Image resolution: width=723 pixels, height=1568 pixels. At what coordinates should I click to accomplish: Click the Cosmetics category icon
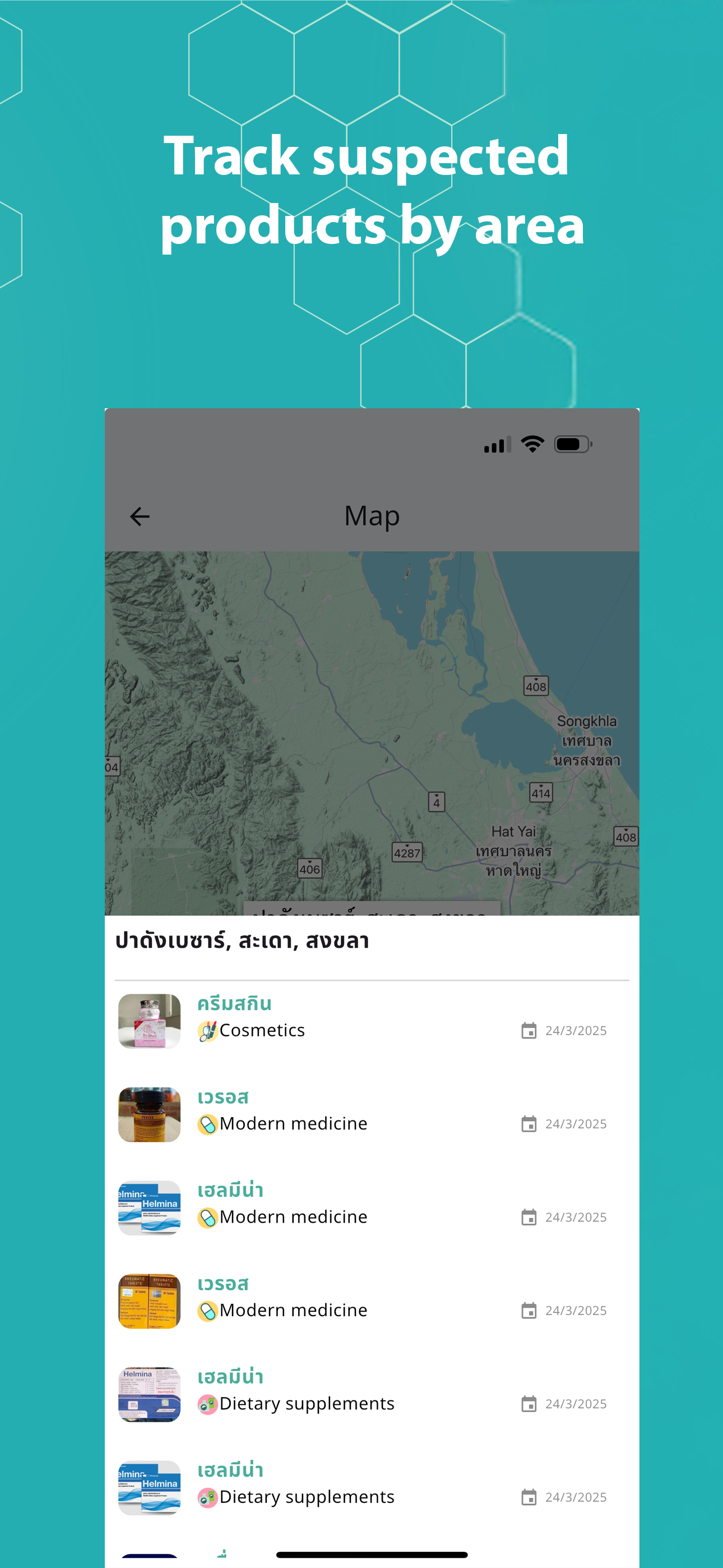[x=207, y=1031]
